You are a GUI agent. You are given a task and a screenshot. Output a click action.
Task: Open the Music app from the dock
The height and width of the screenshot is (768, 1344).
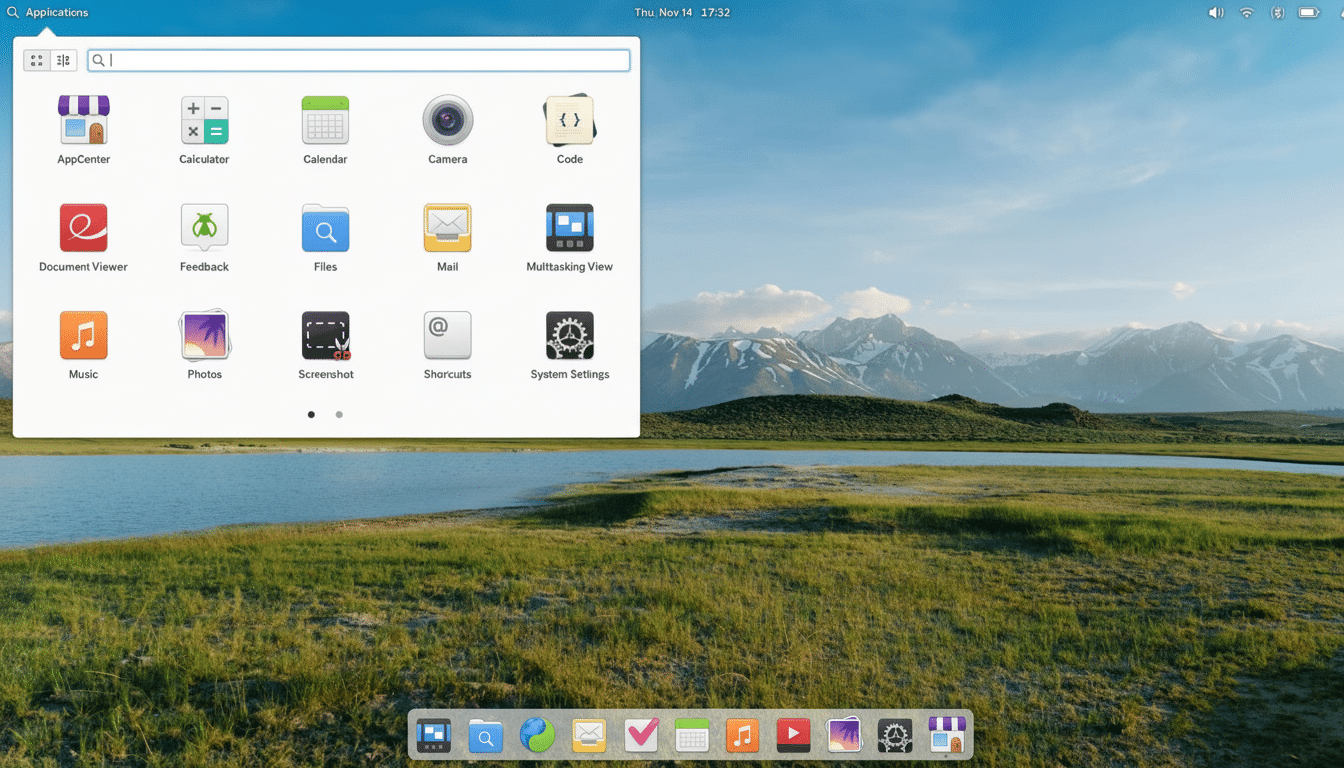pos(742,736)
